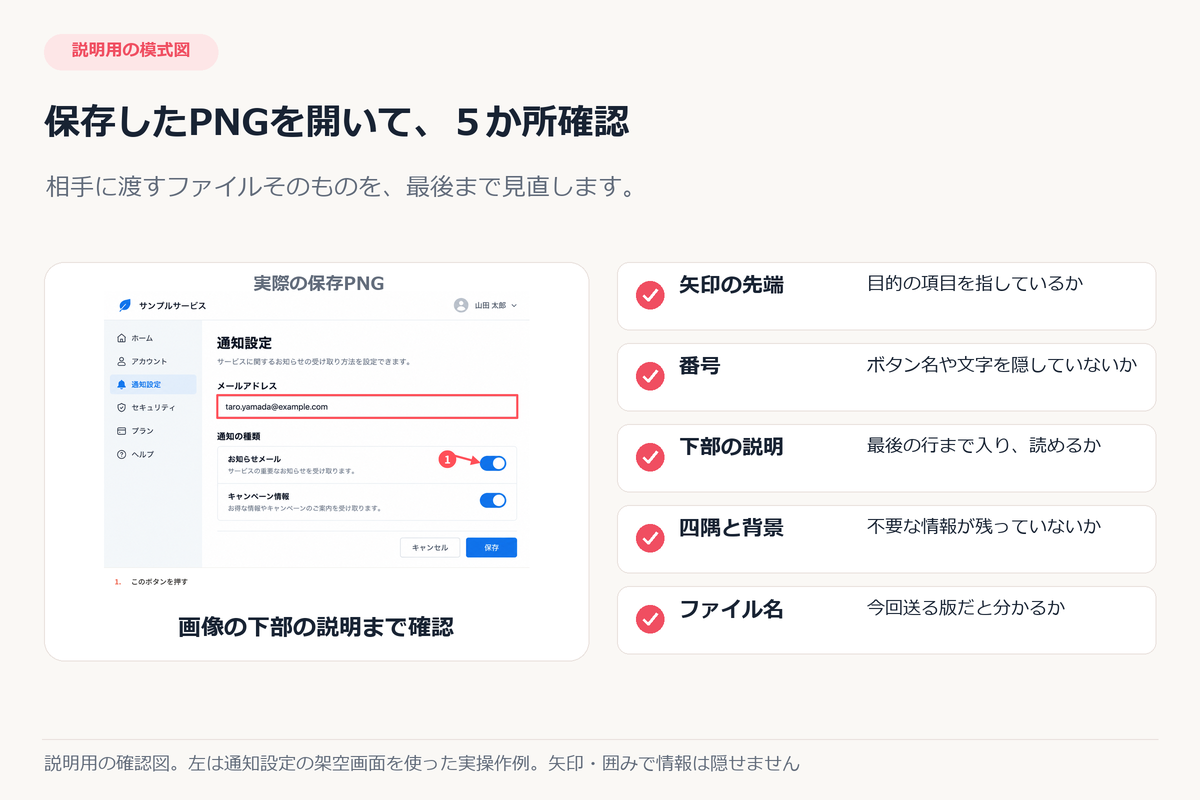Click the 実際の保存PNG caption
This screenshot has height=800, width=1200.
318,283
